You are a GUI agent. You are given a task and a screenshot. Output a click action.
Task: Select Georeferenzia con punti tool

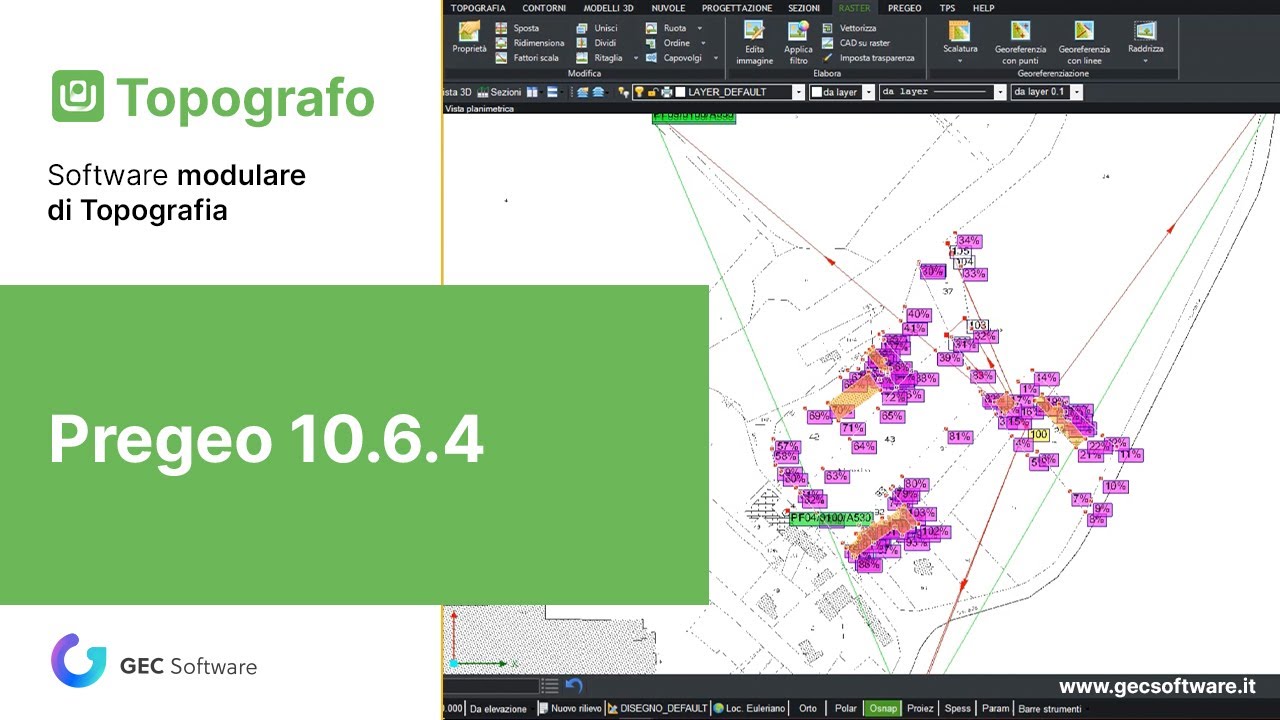coord(1020,42)
